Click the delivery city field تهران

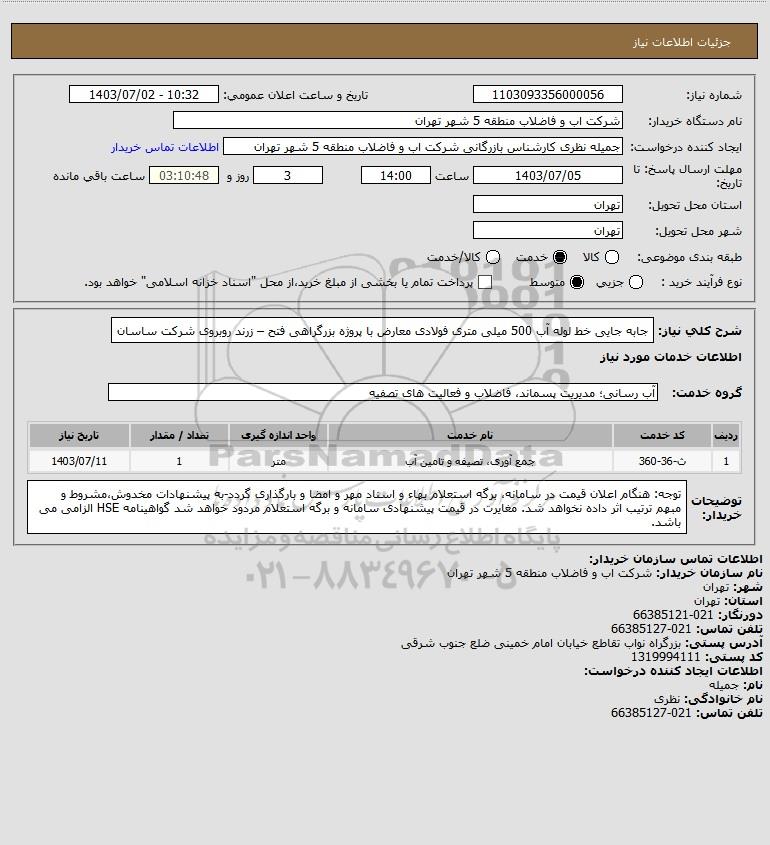click(x=547, y=230)
